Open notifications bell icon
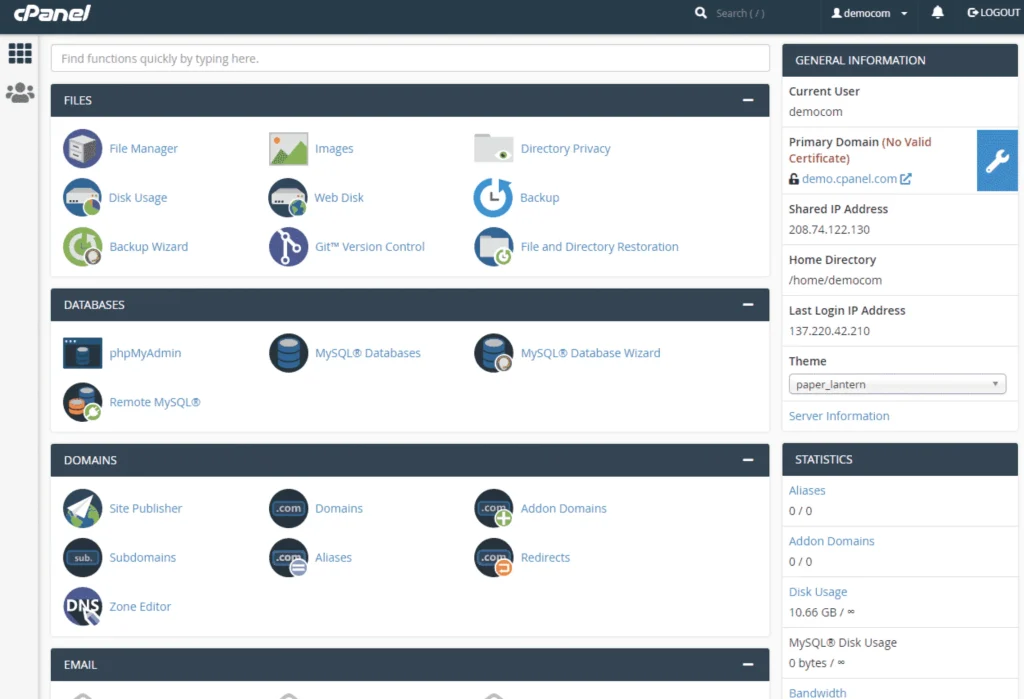 (937, 12)
